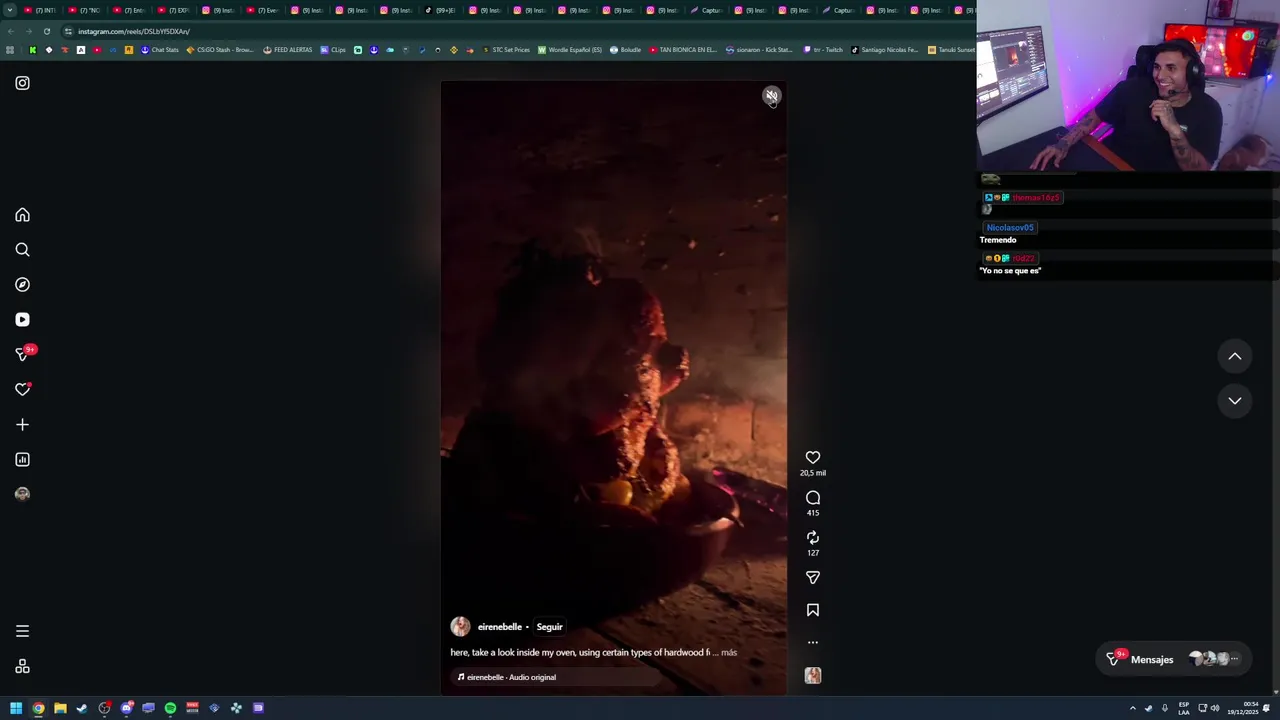
Task: Save the reel with bookmark icon
Action: coord(813,610)
